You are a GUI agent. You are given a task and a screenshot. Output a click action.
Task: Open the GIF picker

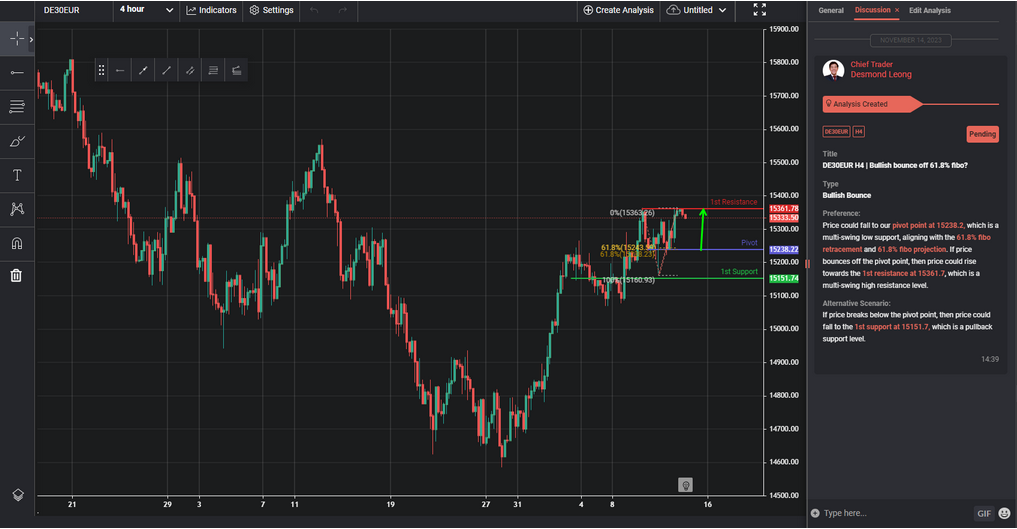tap(984, 513)
